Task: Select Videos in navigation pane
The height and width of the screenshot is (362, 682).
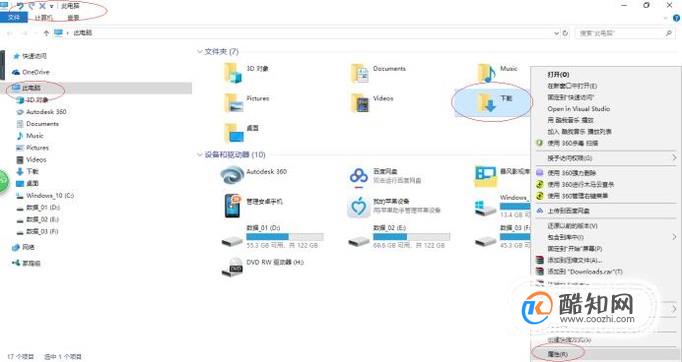Action: (36, 160)
